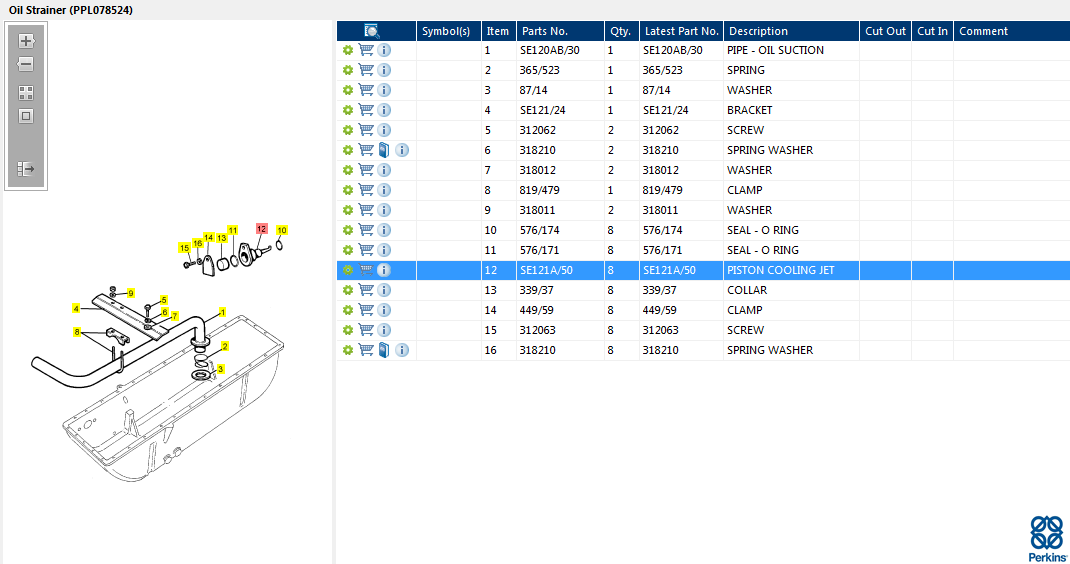
Task: Select callout 3 washer label on diagram
Action: click(x=220, y=369)
